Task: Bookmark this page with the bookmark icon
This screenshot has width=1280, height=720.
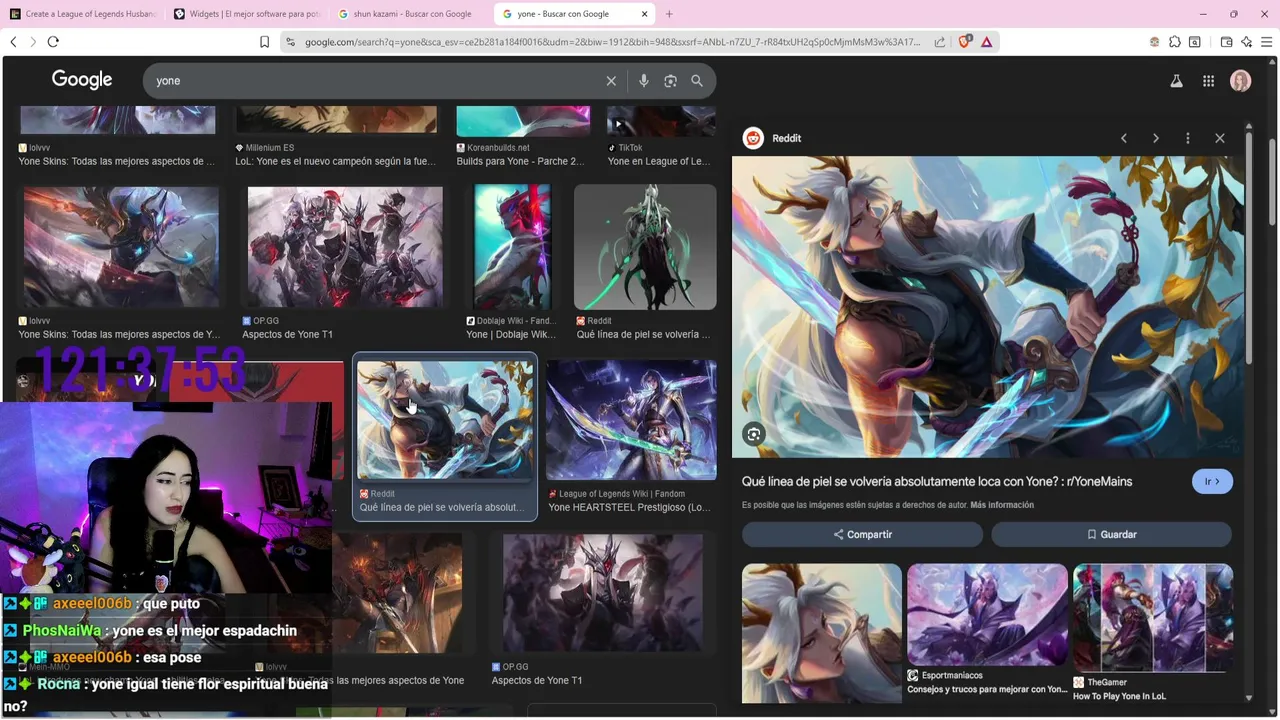Action: point(264,42)
